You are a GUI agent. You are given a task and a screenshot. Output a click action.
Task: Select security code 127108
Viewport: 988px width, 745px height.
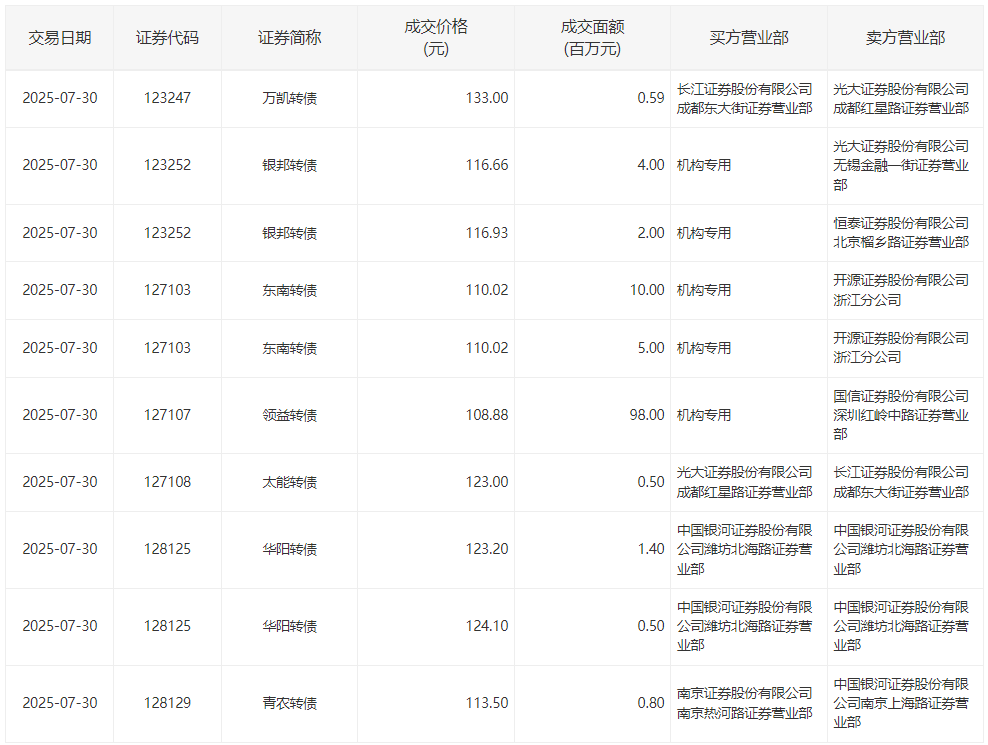tap(167, 482)
